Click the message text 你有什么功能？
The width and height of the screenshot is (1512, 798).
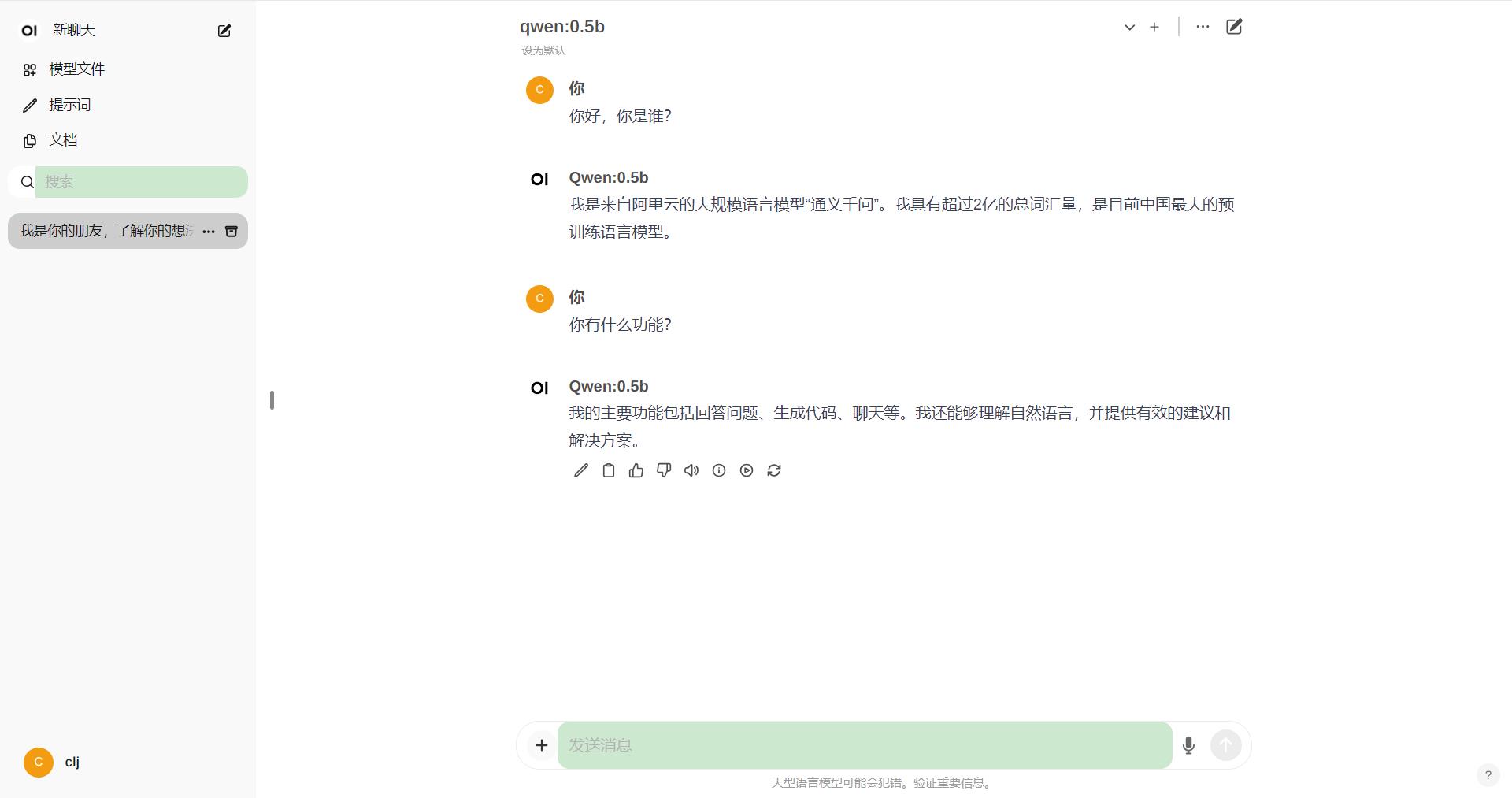click(621, 325)
